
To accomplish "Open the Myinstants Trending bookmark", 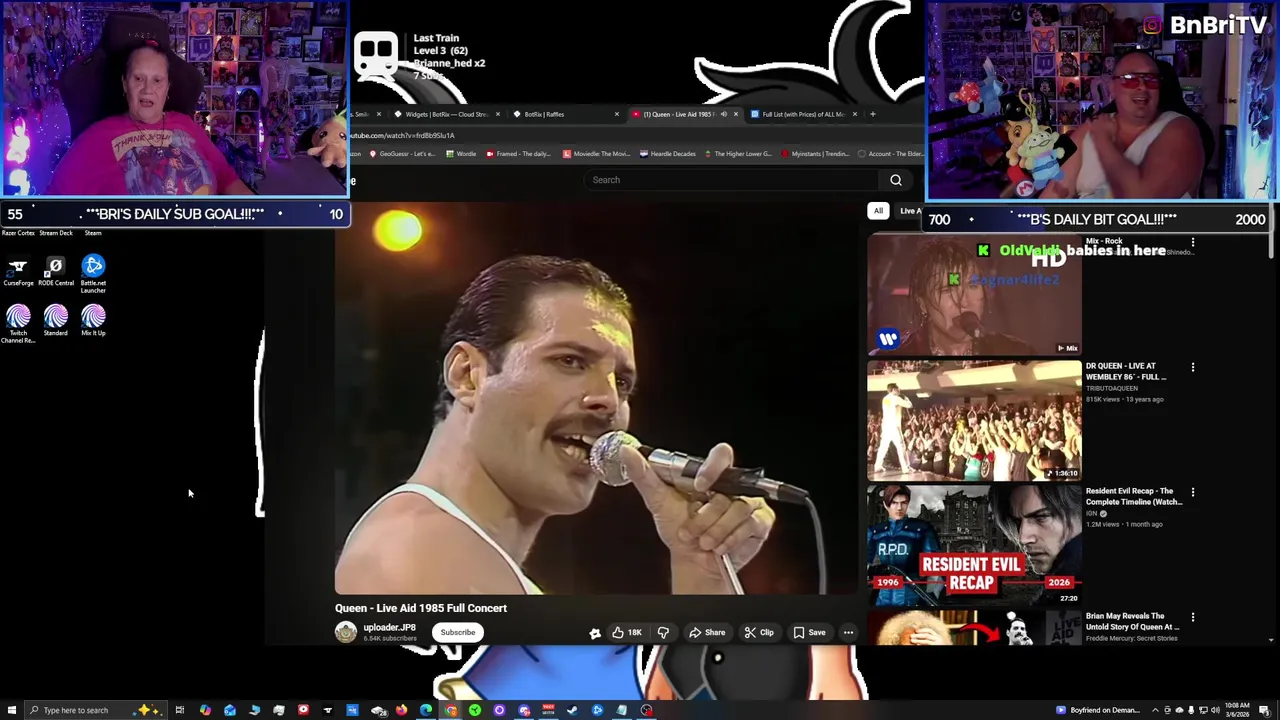I will point(814,154).
